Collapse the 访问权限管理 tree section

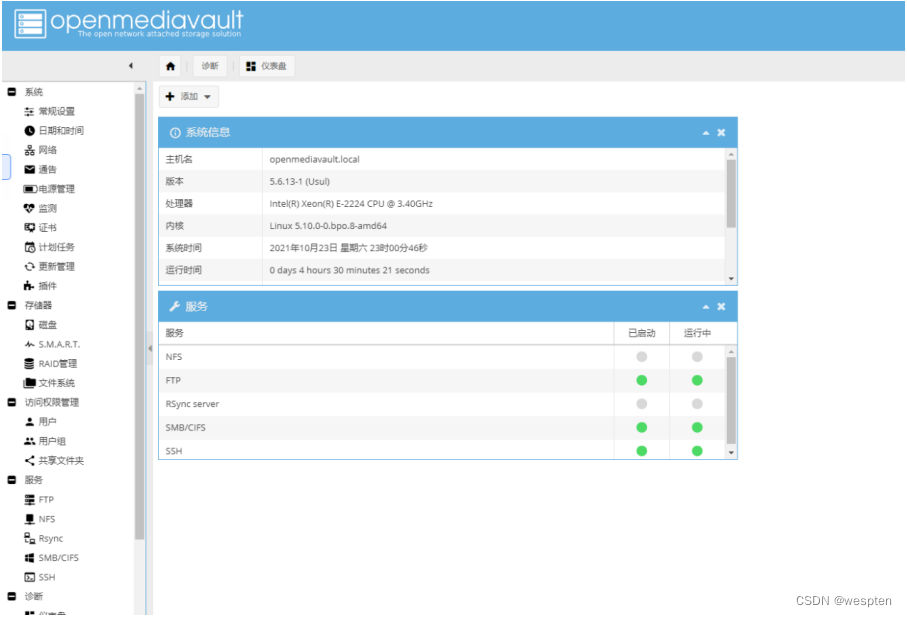[x=12, y=402]
